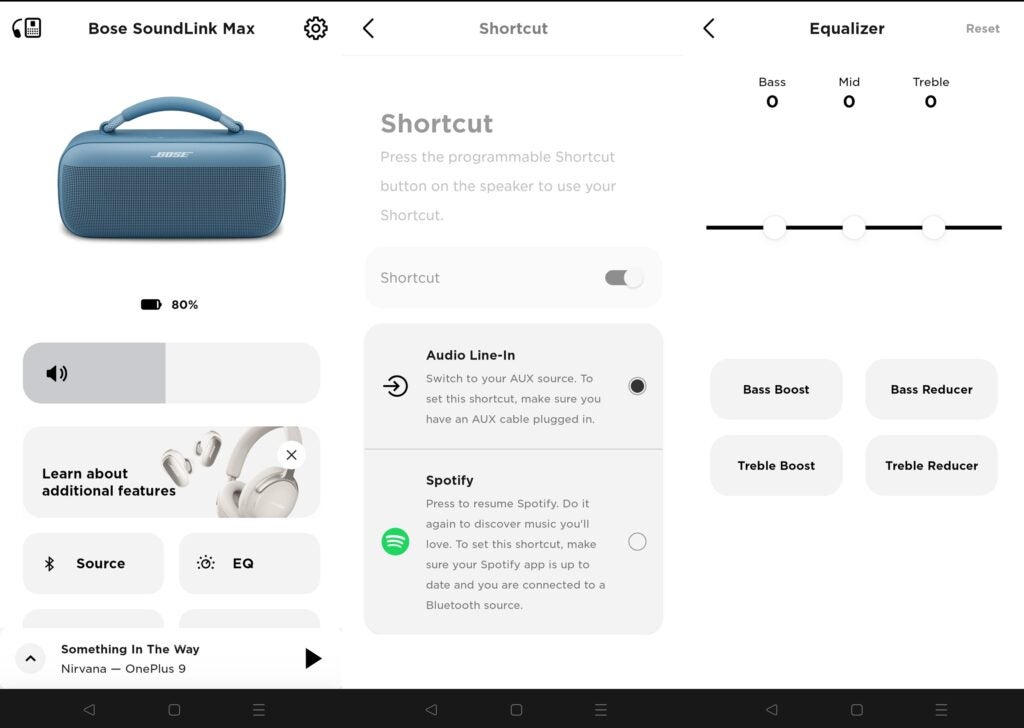Play Something In The Way
The width and height of the screenshot is (1024, 728).
click(313, 658)
